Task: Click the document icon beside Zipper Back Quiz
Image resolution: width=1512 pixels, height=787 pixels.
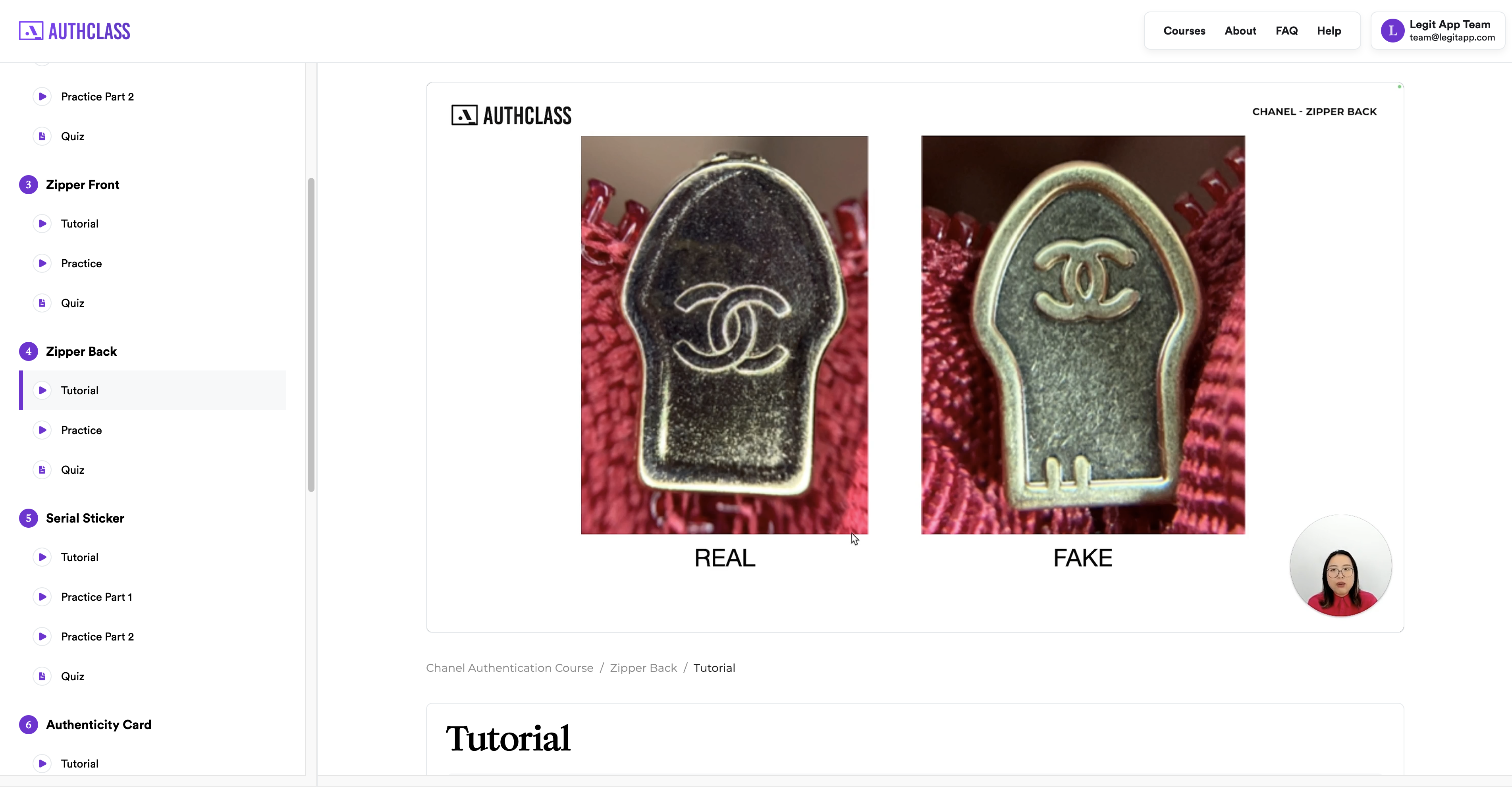Action: 42,469
